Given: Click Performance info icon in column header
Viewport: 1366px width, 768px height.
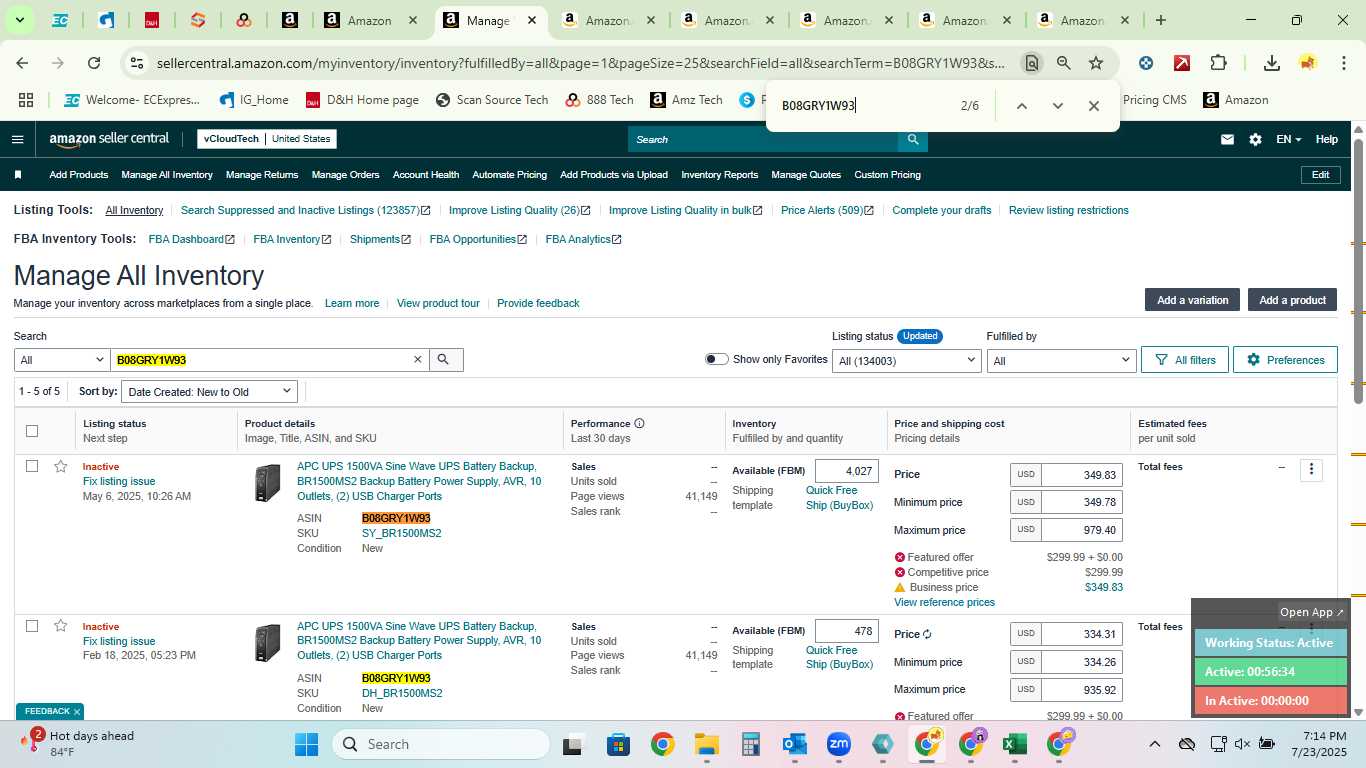Looking at the screenshot, I should (x=639, y=424).
